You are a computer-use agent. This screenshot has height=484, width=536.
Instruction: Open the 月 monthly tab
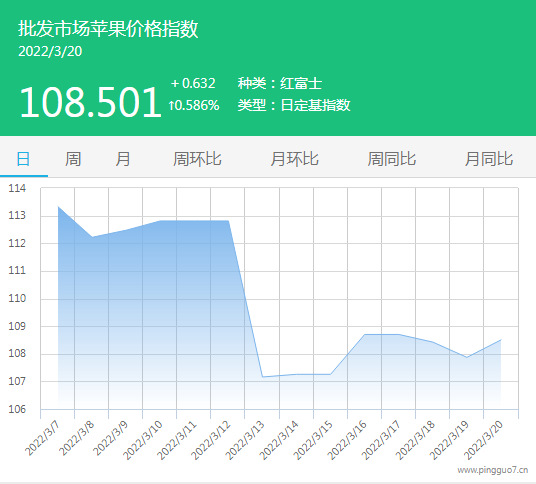[x=123, y=159]
